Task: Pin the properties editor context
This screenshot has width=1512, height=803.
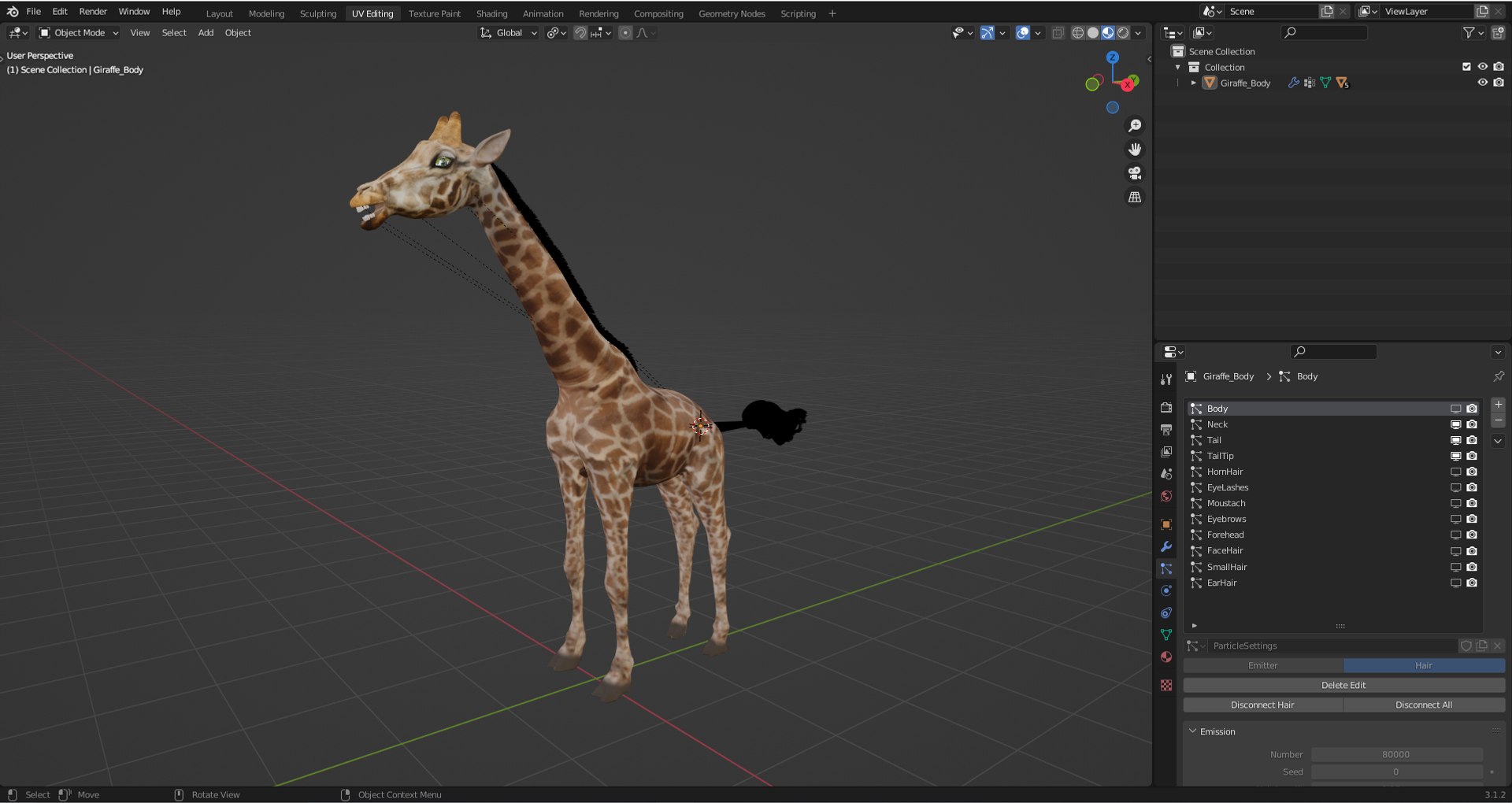Action: [x=1498, y=376]
